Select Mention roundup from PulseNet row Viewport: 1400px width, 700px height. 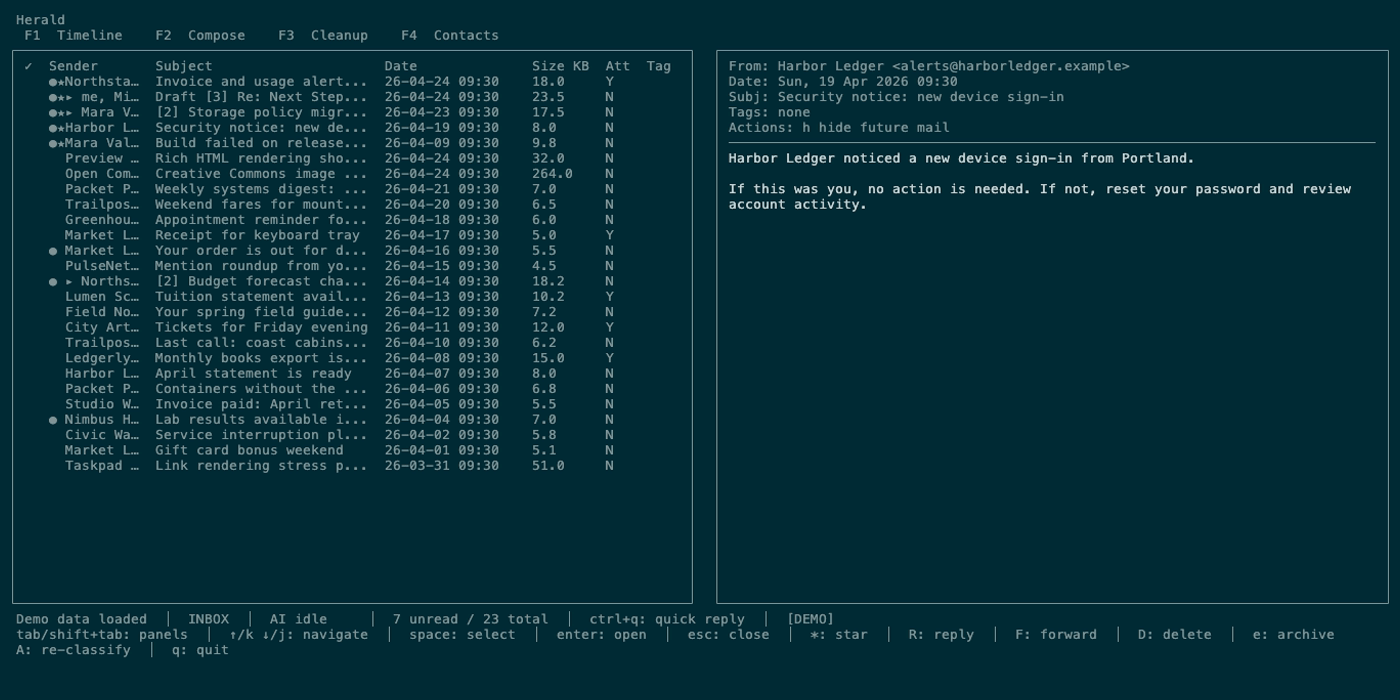click(352, 266)
